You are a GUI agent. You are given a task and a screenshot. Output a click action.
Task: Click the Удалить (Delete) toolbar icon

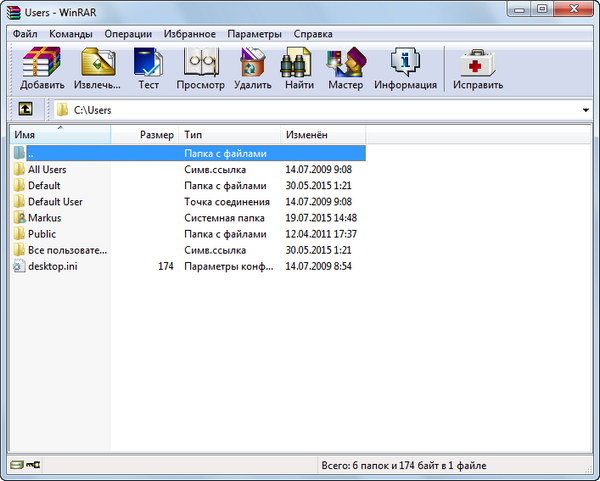click(x=252, y=68)
